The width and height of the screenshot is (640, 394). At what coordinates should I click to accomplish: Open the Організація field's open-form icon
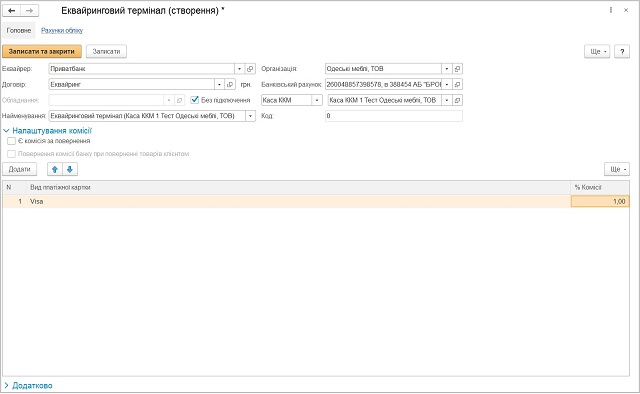point(457,69)
